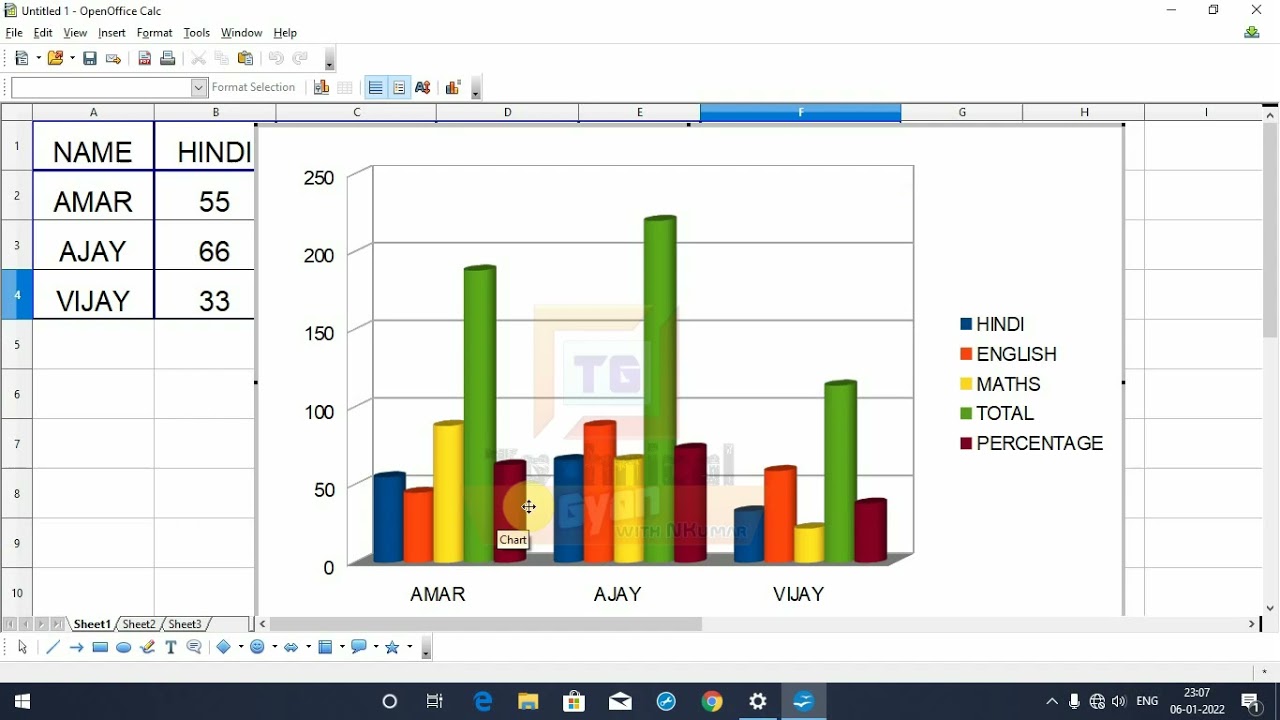Click the Print icon in toolbar
1280x720 pixels.
tap(168, 59)
